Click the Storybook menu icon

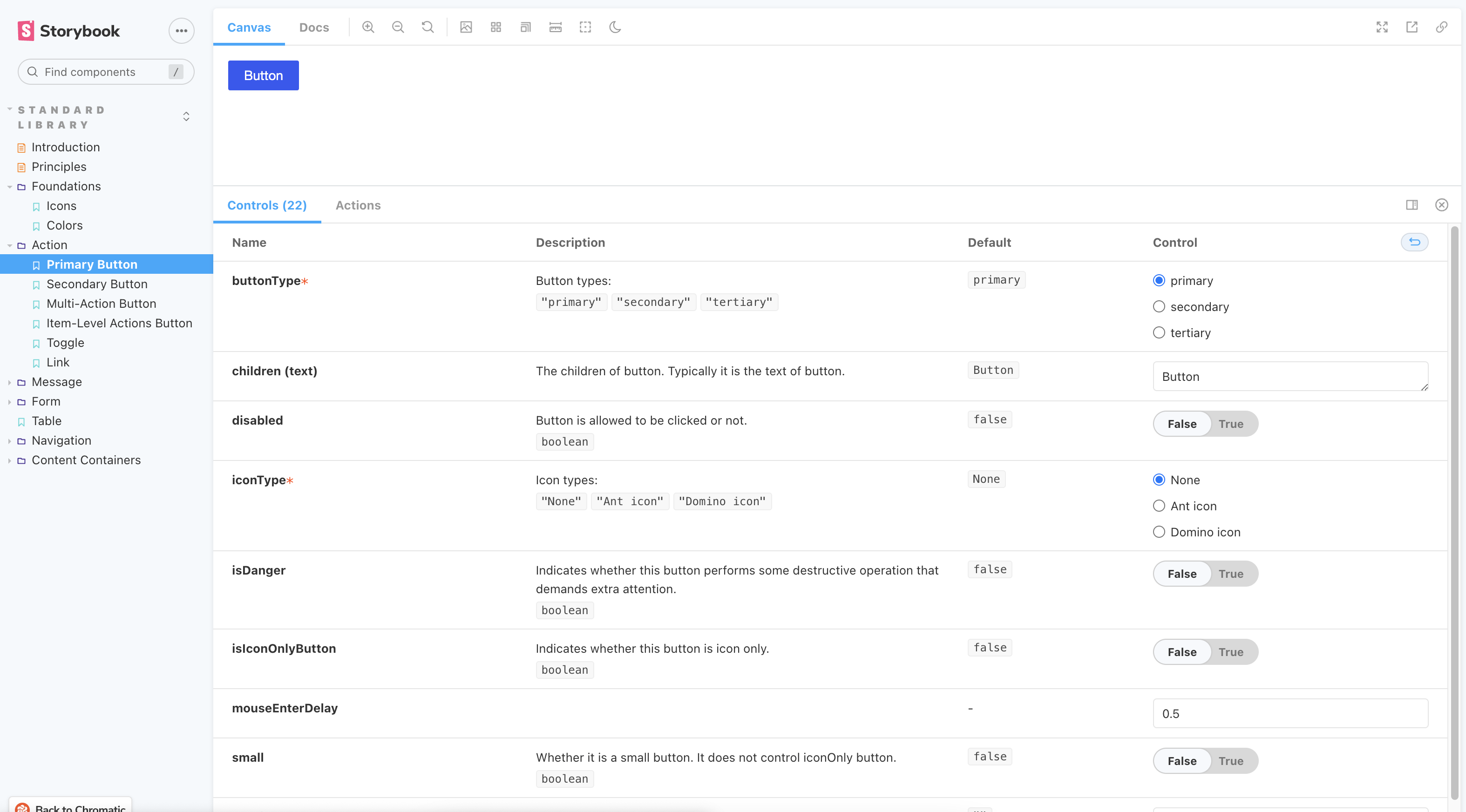181,30
